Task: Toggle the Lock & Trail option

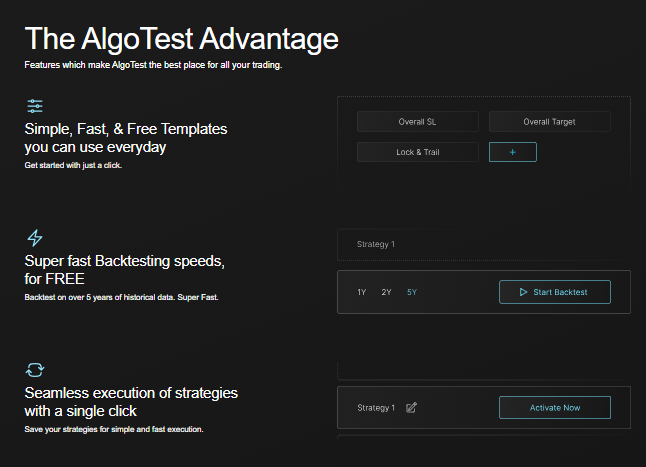Action: [417, 152]
